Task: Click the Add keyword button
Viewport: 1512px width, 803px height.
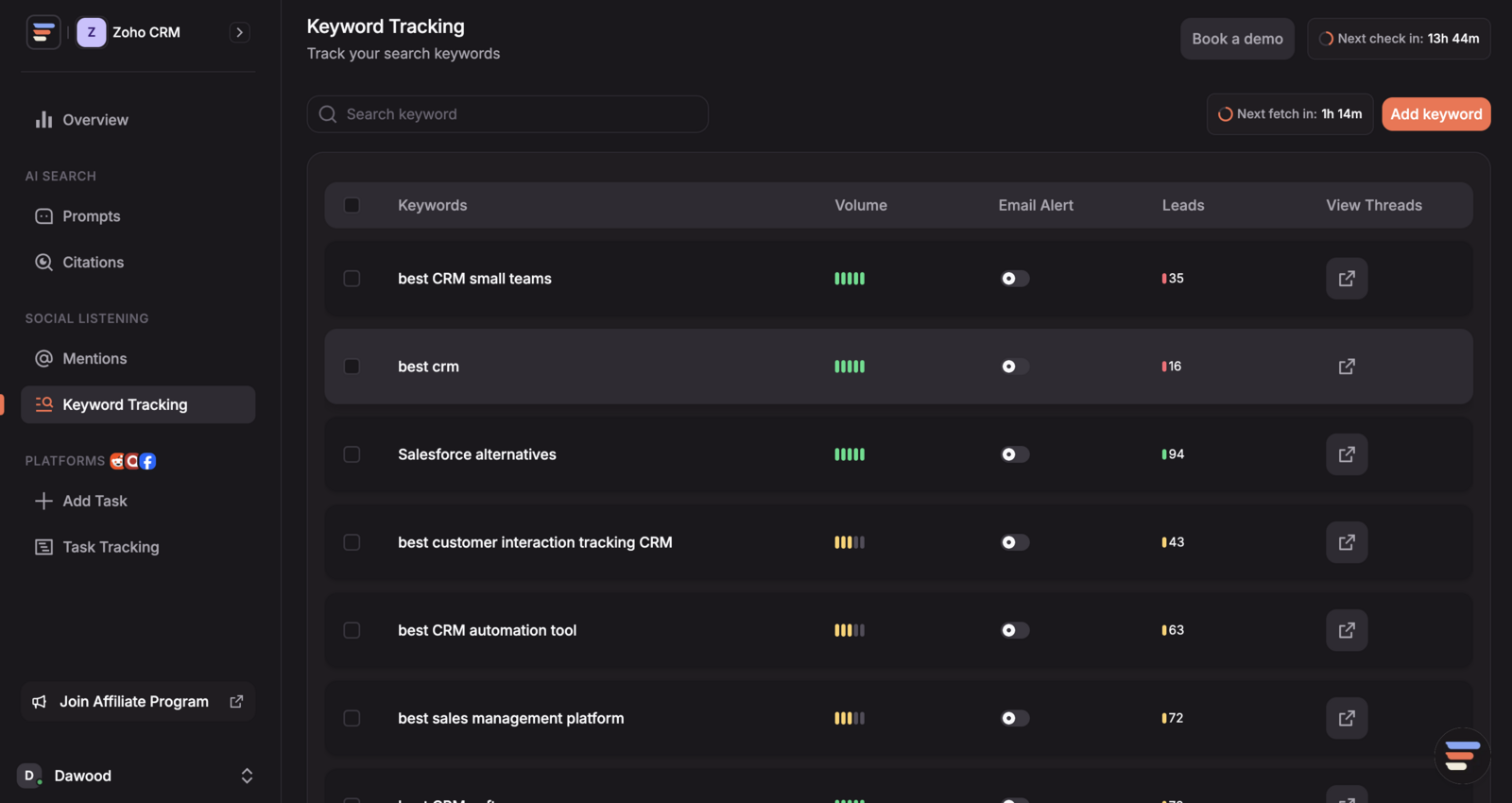Action: [1436, 114]
